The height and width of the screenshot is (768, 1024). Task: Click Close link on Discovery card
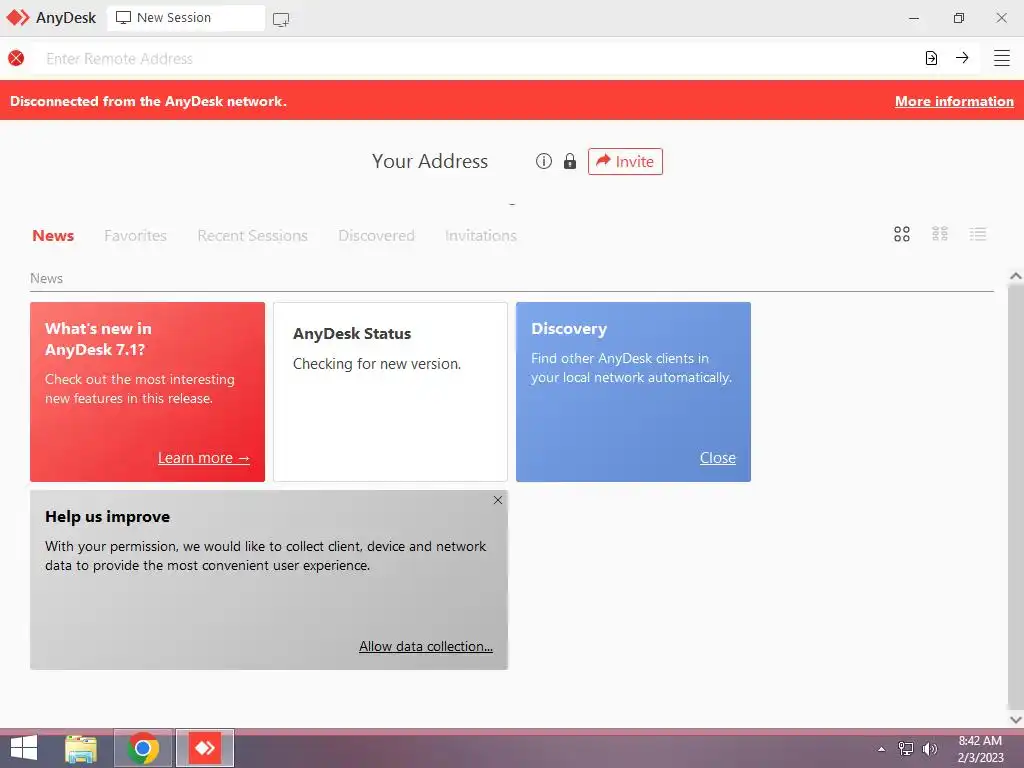pos(718,458)
